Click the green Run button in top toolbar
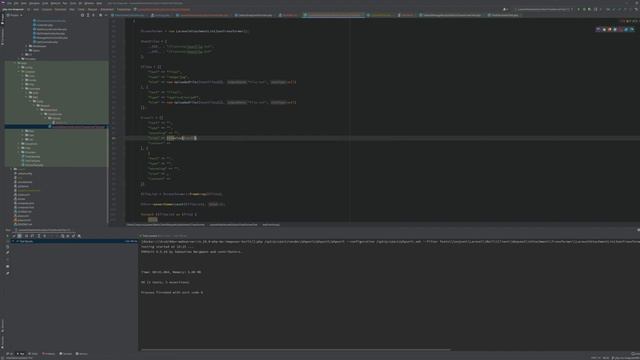 coord(578,9)
